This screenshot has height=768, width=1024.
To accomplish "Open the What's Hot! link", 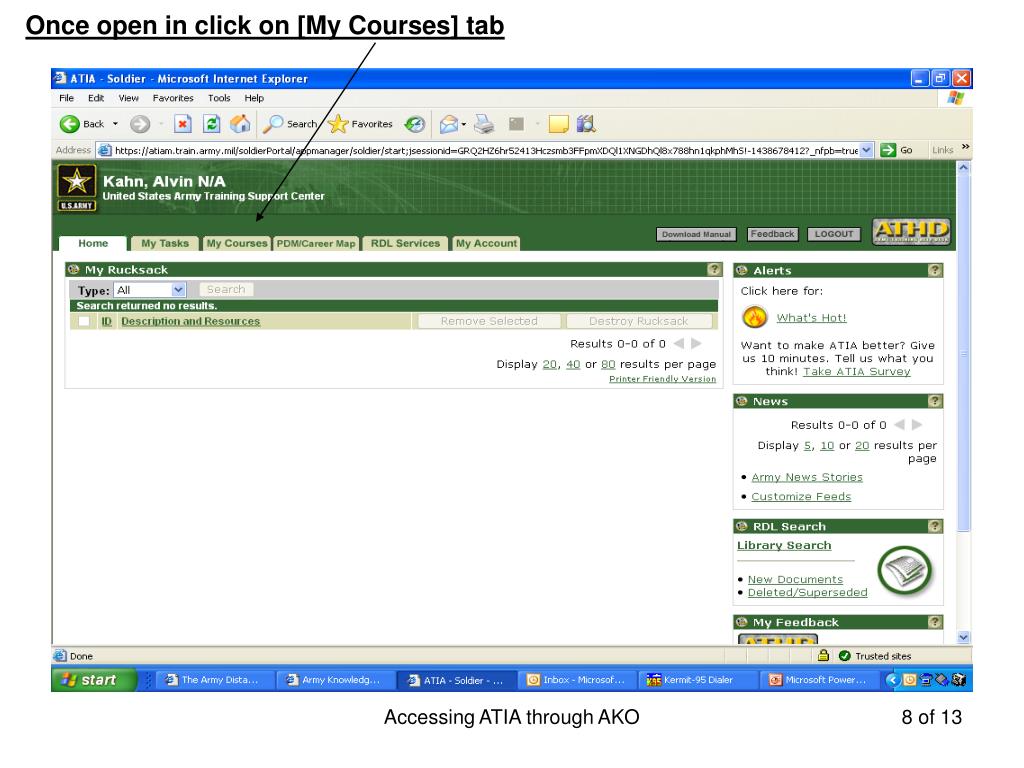I will (x=811, y=318).
